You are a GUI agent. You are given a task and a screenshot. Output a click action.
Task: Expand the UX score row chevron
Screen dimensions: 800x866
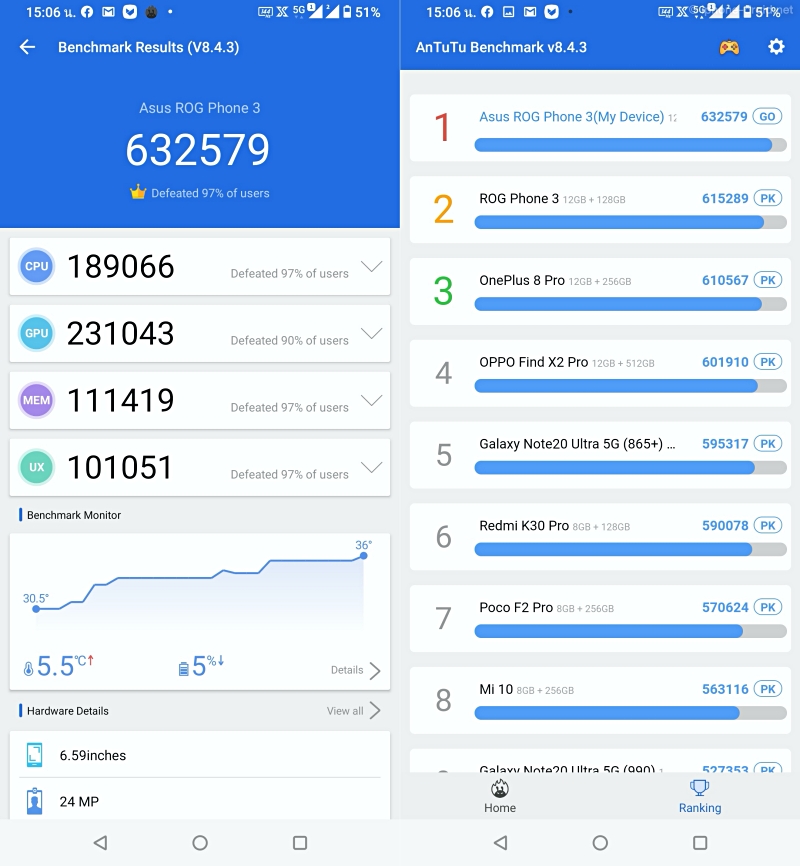(371, 467)
